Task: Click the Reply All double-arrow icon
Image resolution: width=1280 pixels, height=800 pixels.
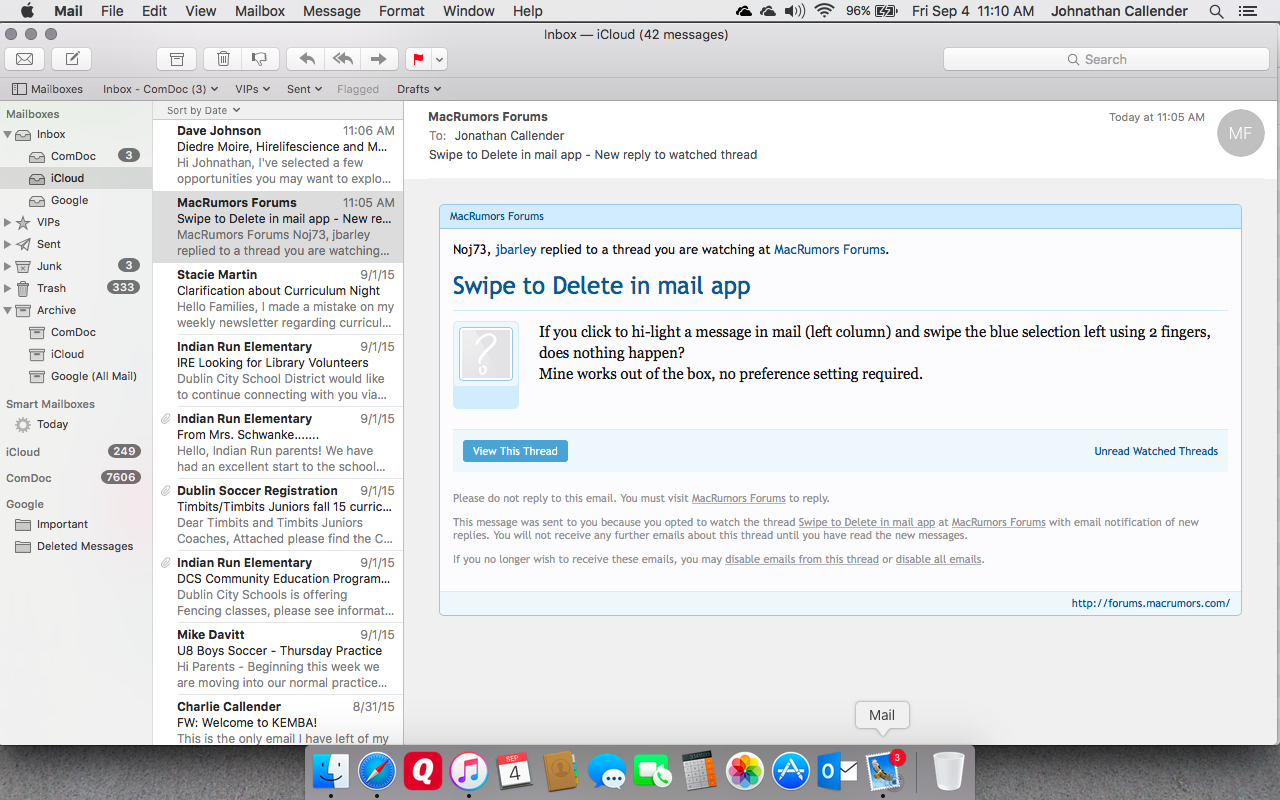Action: [343, 59]
